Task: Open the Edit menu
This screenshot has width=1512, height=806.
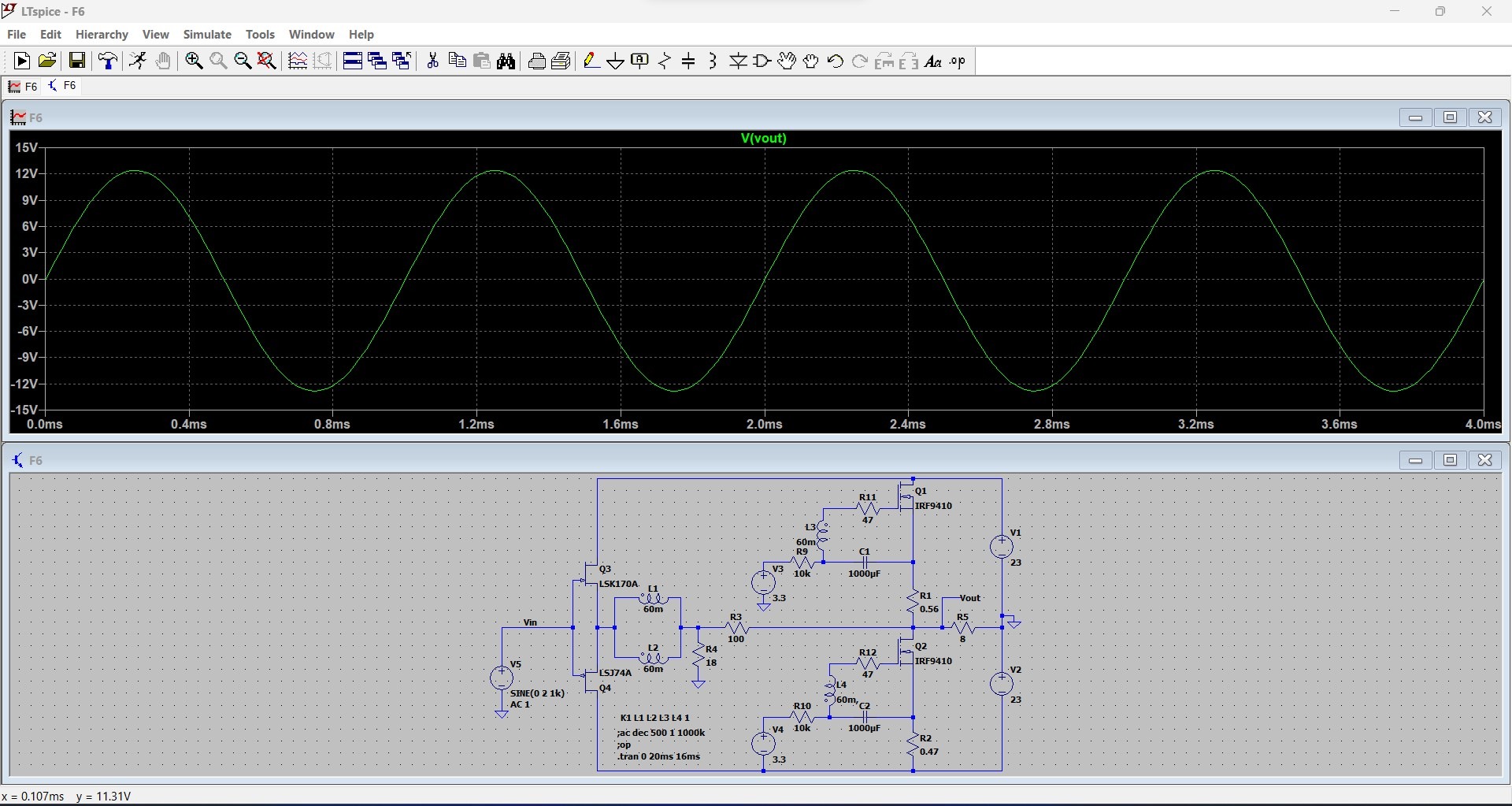Action: [50, 35]
